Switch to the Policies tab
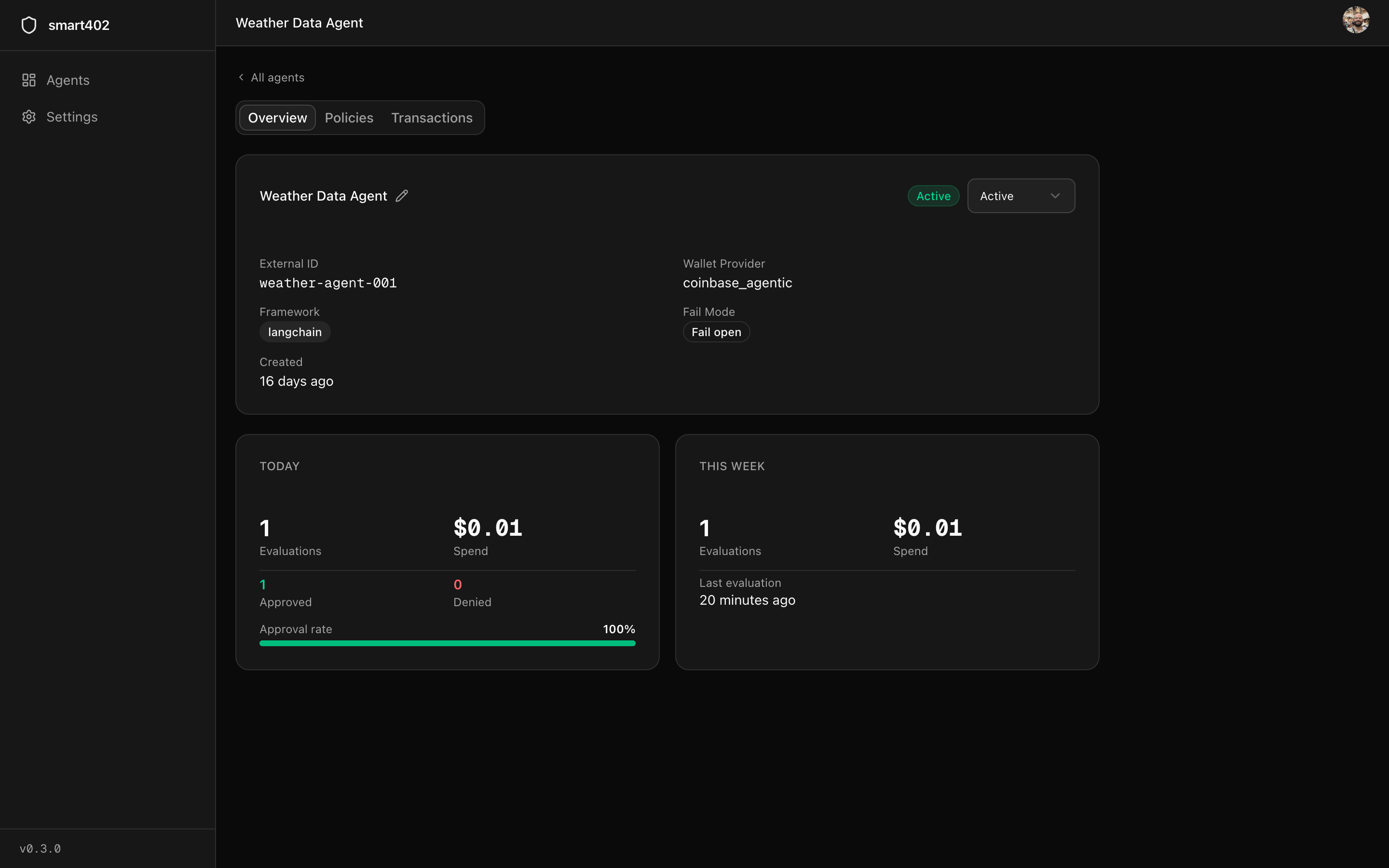This screenshot has height=868, width=1389. 349,118
